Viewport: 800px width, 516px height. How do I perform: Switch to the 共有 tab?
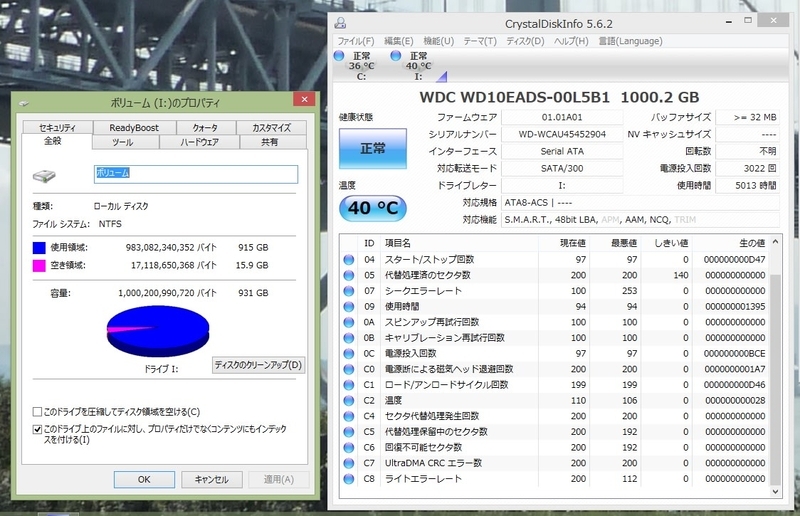coord(269,142)
